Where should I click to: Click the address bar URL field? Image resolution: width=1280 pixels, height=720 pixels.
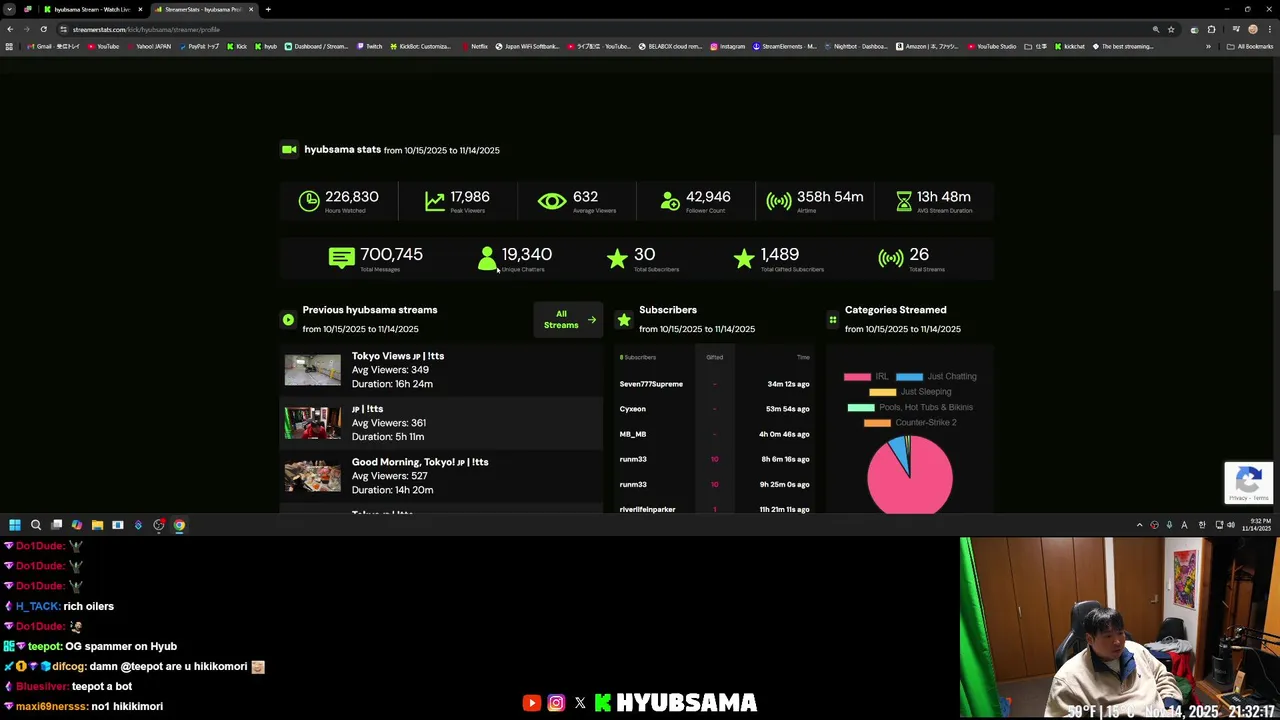tap(600, 29)
